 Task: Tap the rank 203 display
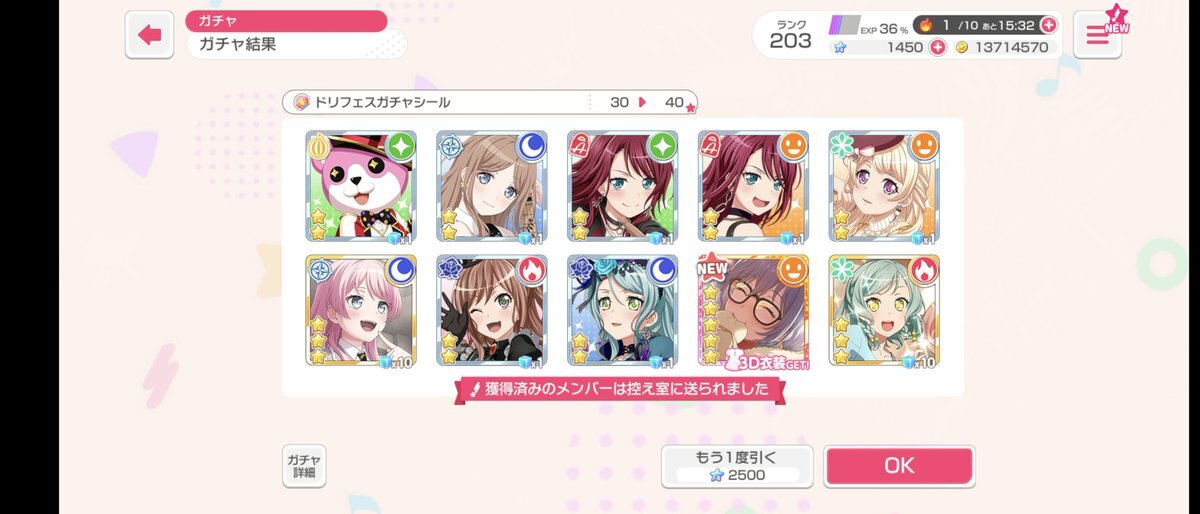tap(791, 34)
